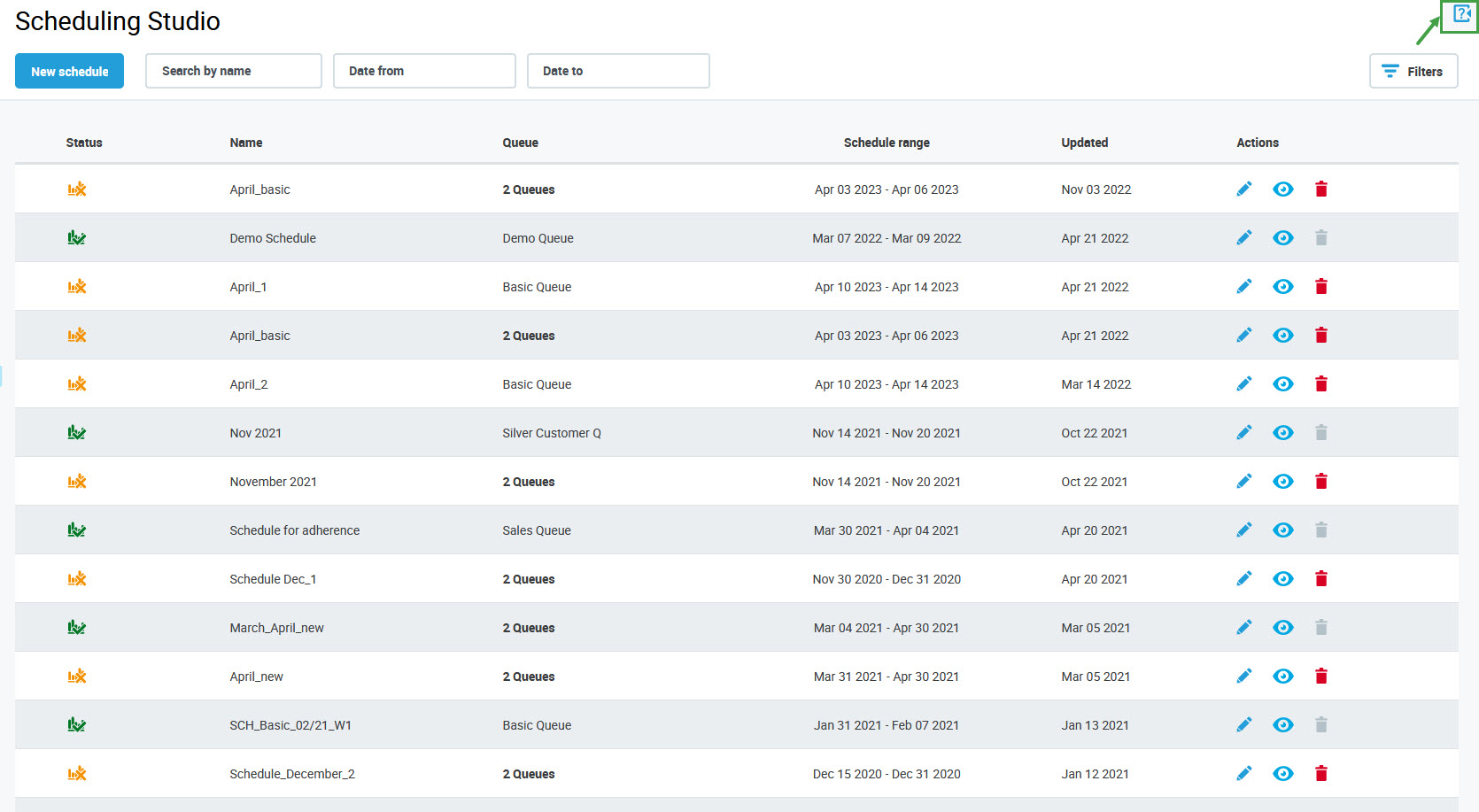This screenshot has width=1479, height=812.
Task: Focus the Search by name field
Action: pyautogui.click(x=234, y=71)
